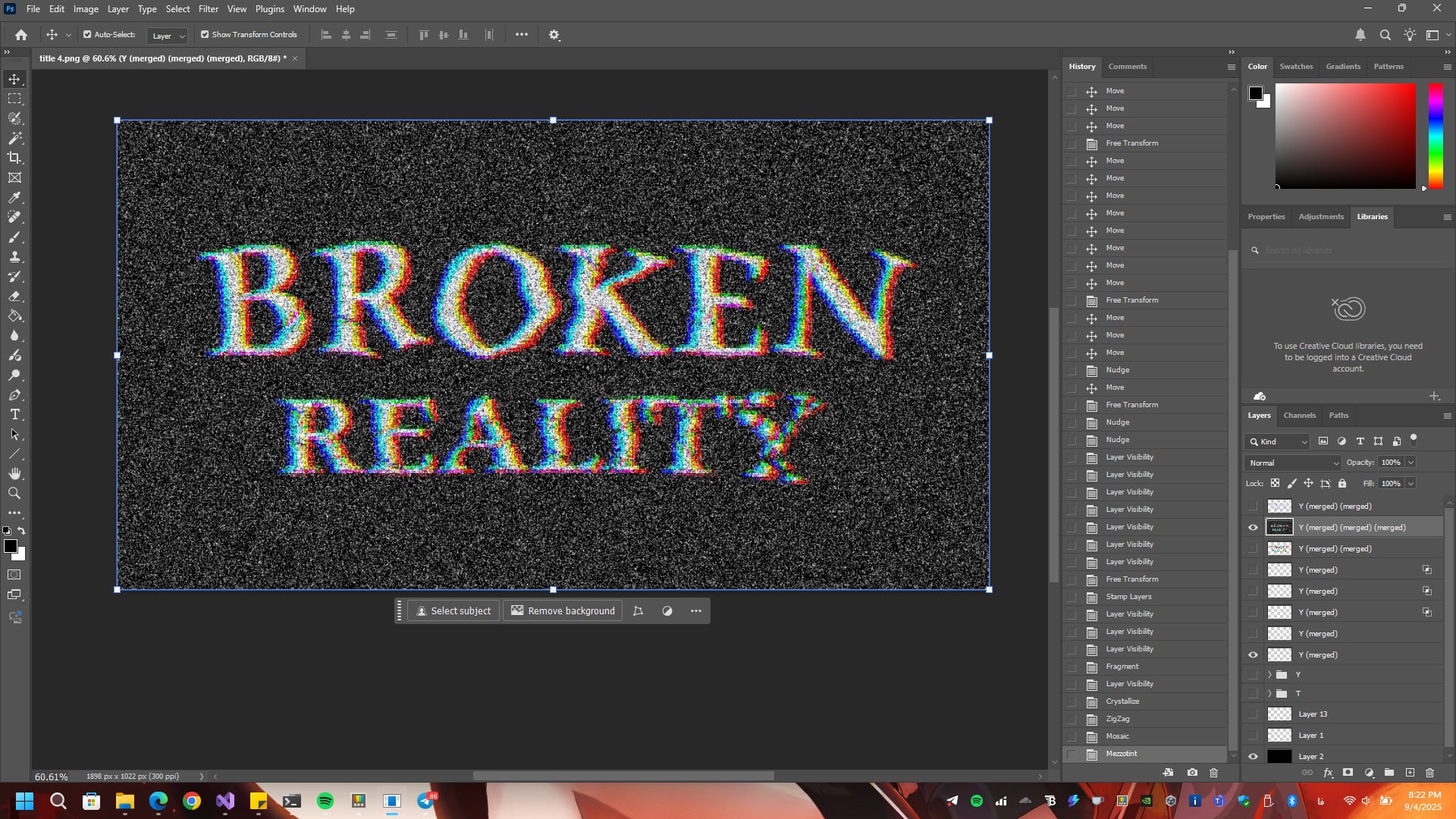Click the layer effects fx icon
1456x819 pixels.
point(1328,773)
